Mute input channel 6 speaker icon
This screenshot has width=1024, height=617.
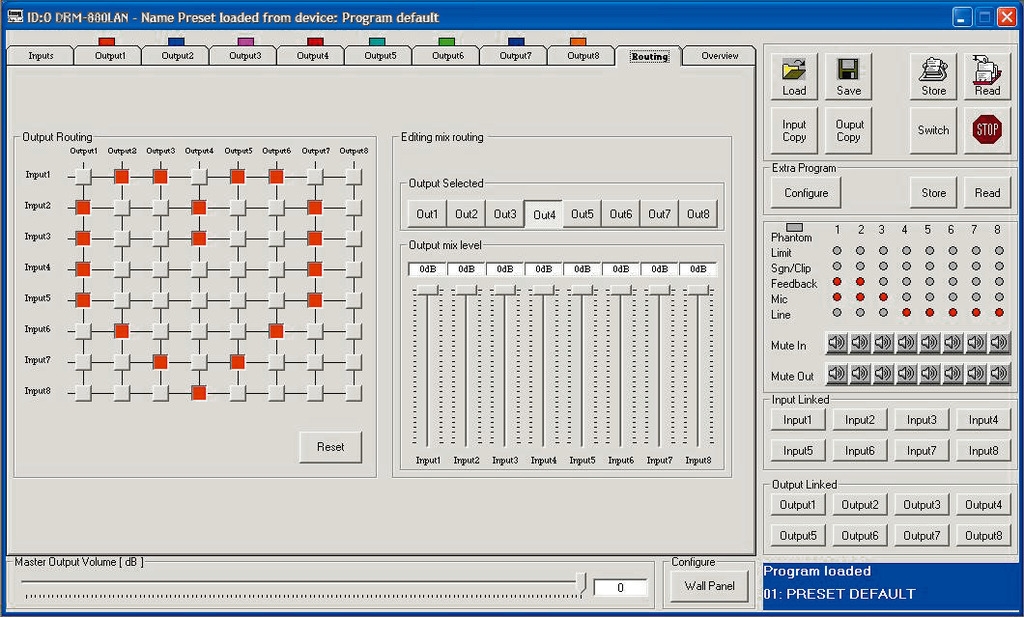(x=953, y=342)
